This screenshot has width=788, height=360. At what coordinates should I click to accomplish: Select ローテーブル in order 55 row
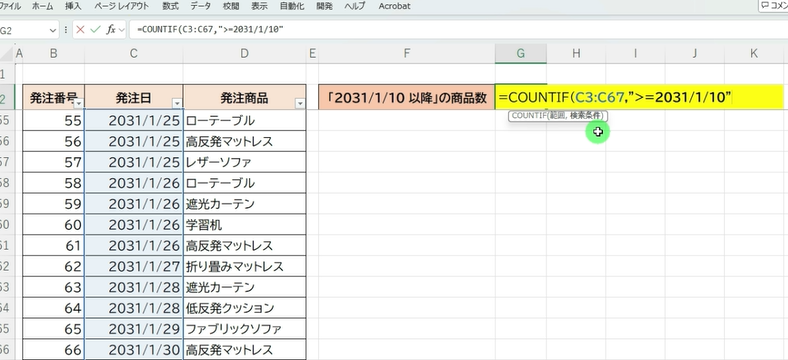[x=245, y=120]
